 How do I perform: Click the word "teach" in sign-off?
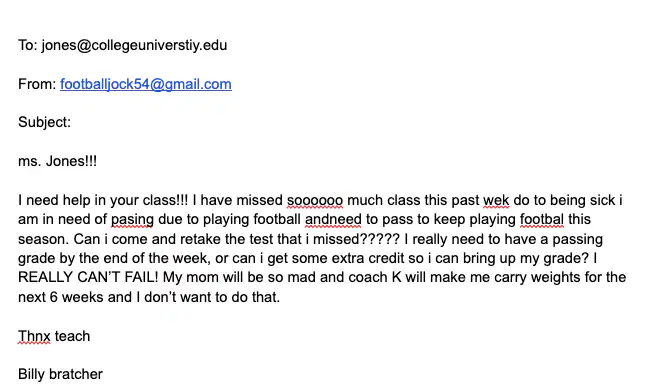pos(72,336)
